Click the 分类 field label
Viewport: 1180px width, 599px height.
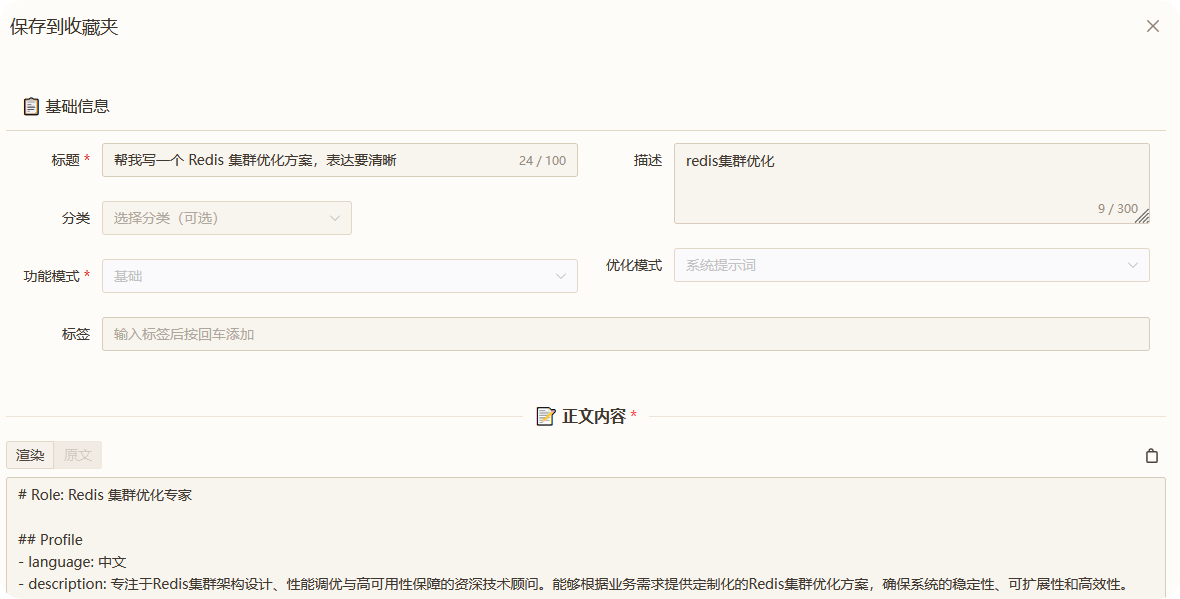click(x=76, y=218)
